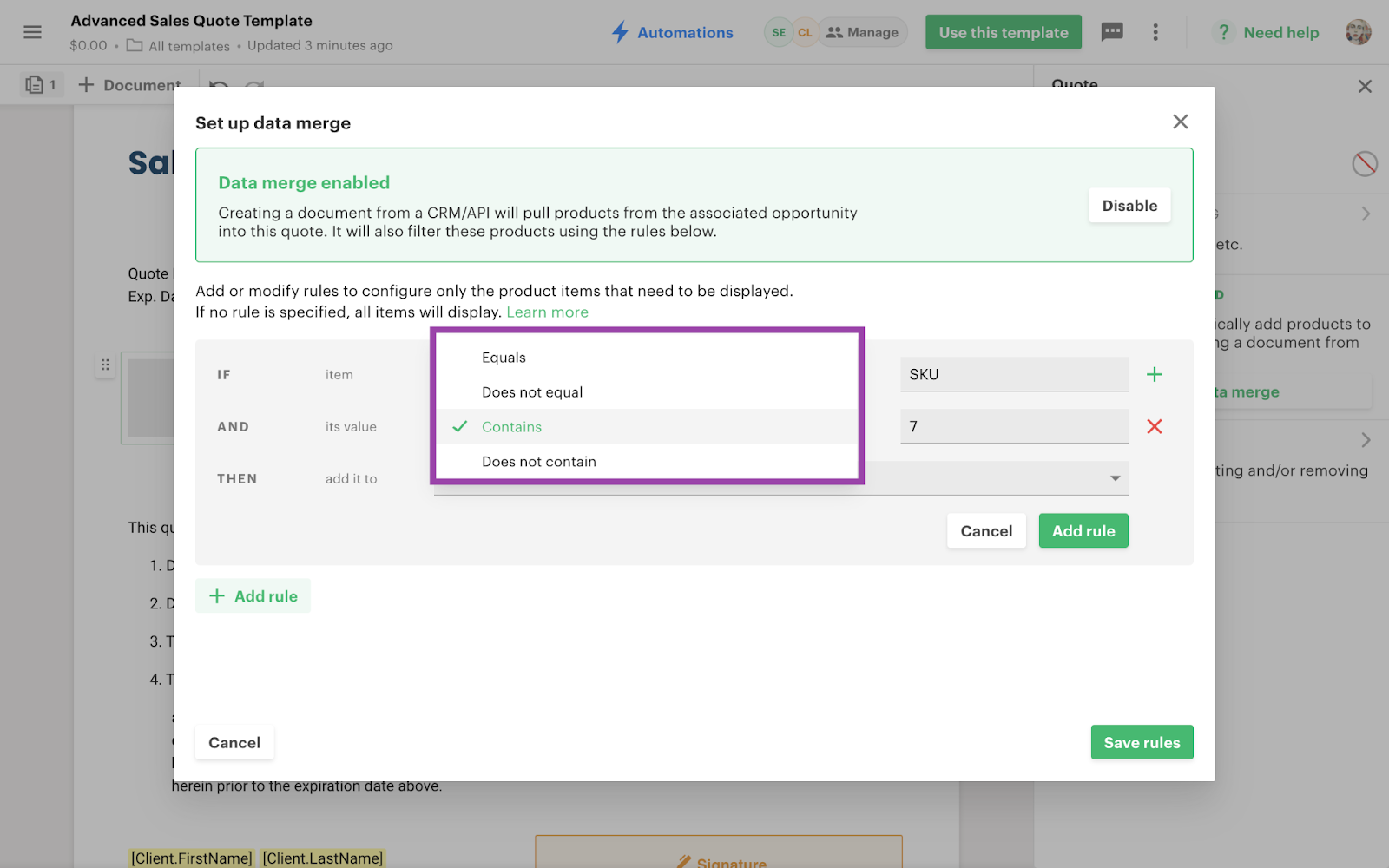Click the user profile avatar
This screenshot has width=1389, height=868.
click(x=1358, y=32)
